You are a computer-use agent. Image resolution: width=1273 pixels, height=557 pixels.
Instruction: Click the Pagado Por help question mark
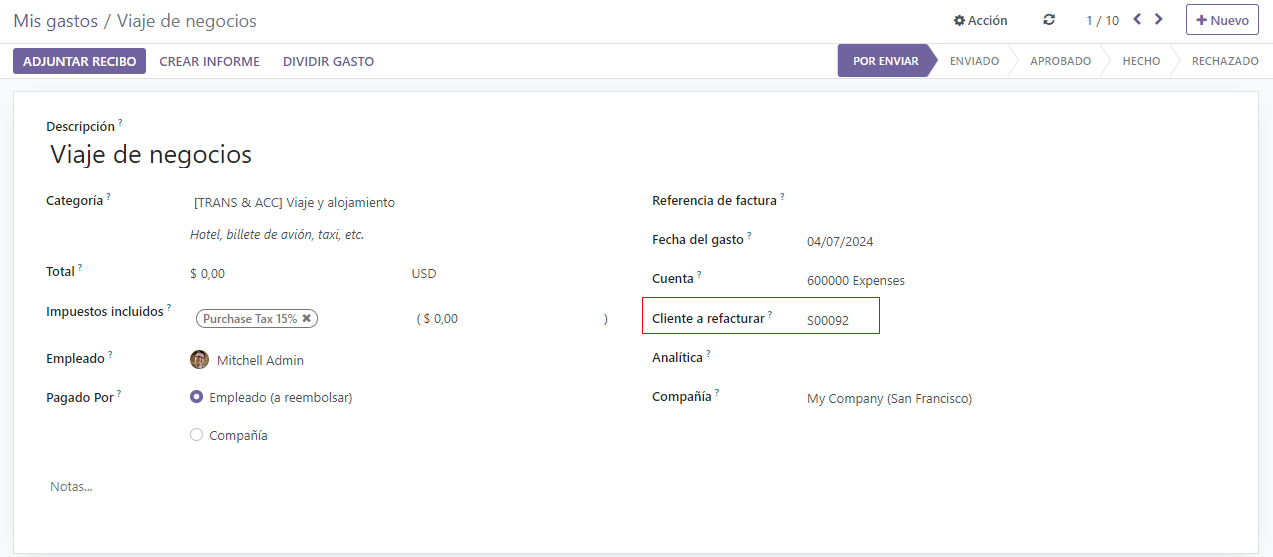pos(119,393)
